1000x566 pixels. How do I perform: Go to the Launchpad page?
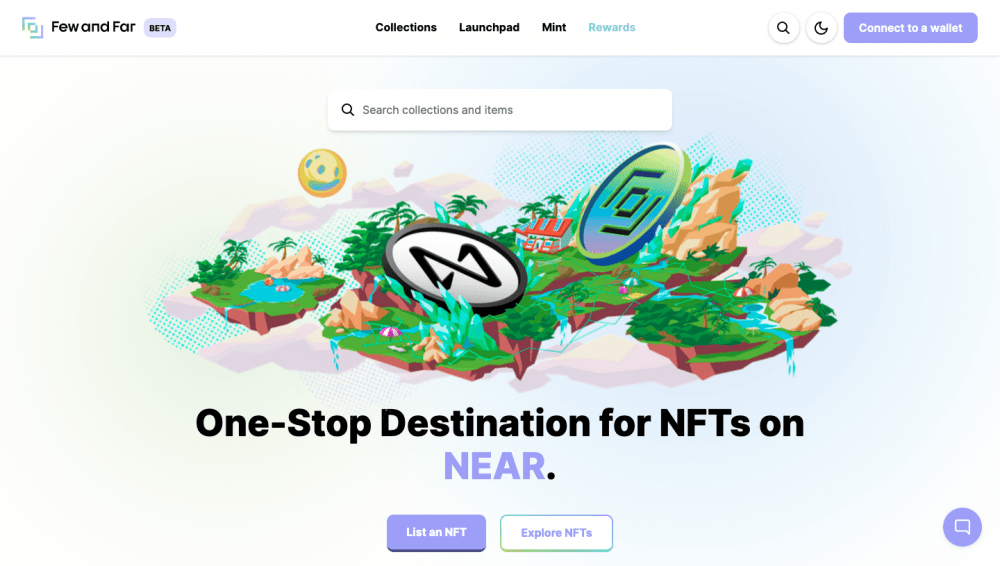(489, 27)
